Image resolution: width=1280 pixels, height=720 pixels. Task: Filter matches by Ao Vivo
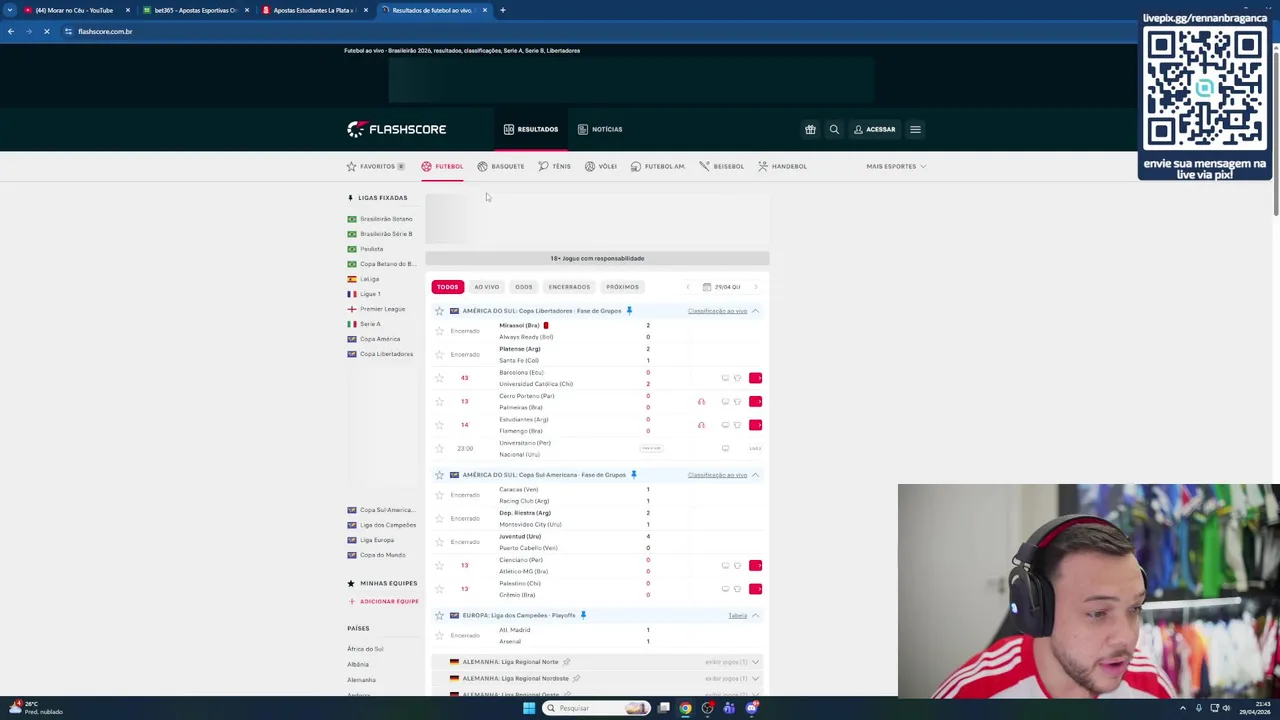486,287
